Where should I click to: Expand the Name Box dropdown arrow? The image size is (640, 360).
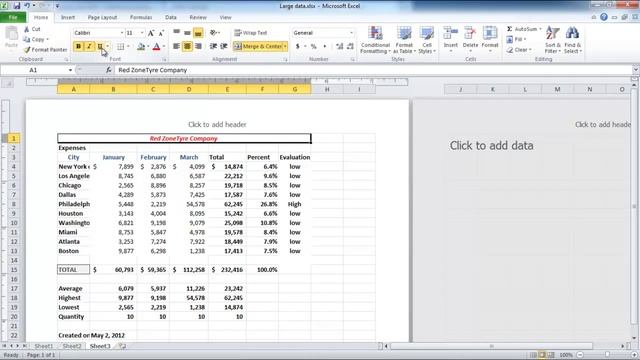pos(70,70)
